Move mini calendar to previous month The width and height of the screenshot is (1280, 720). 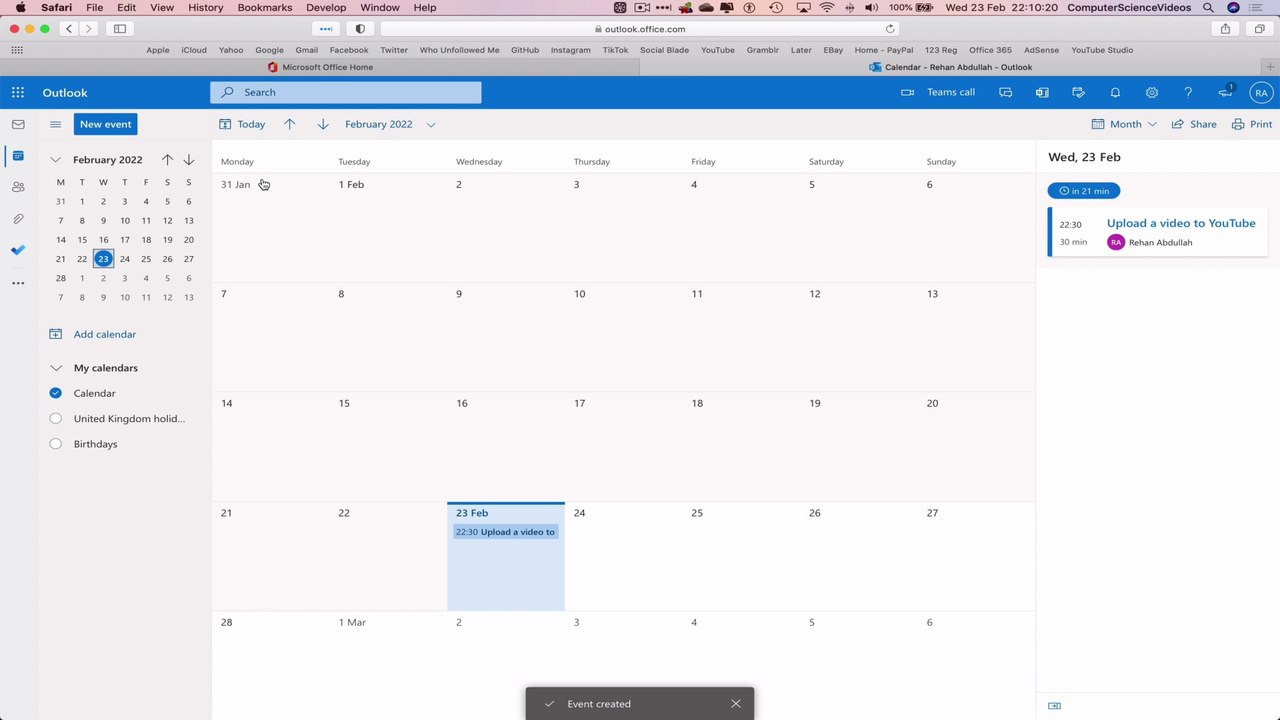tap(167, 159)
